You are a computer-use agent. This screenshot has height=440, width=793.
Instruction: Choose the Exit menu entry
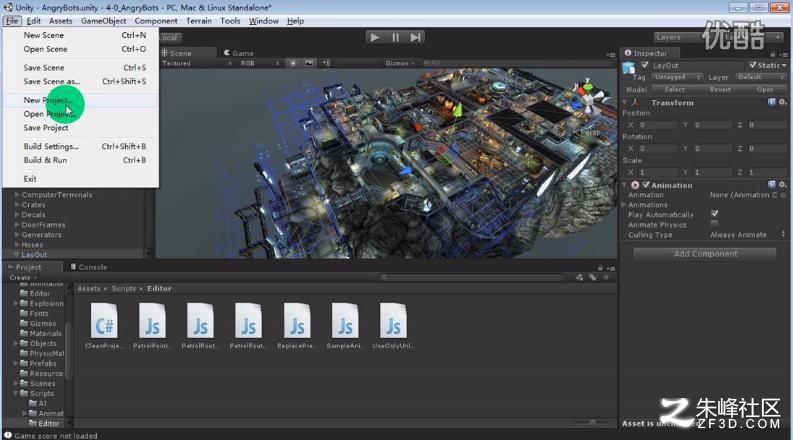81,179
